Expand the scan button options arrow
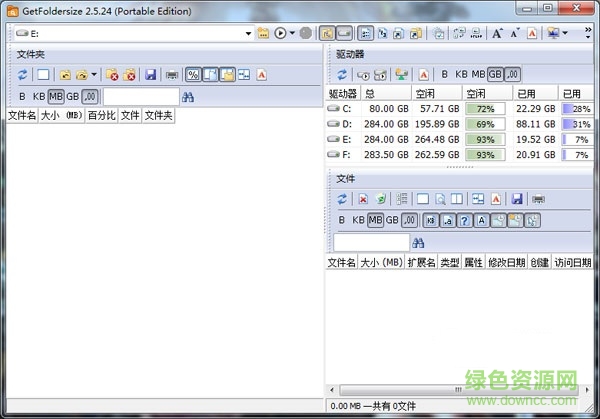This screenshot has width=600, height=419. [291, 34]
